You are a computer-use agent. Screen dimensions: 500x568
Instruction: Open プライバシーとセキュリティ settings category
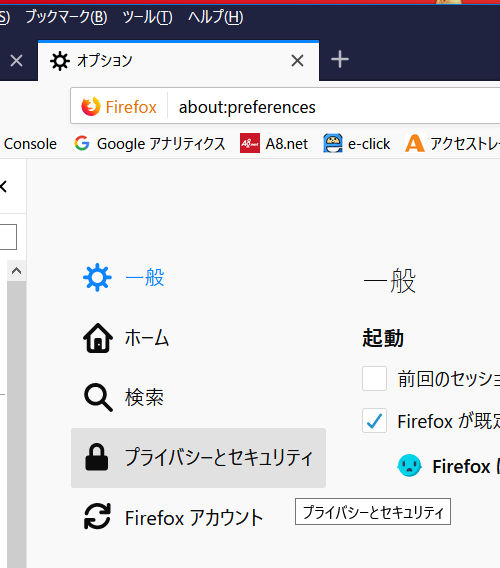198,458
